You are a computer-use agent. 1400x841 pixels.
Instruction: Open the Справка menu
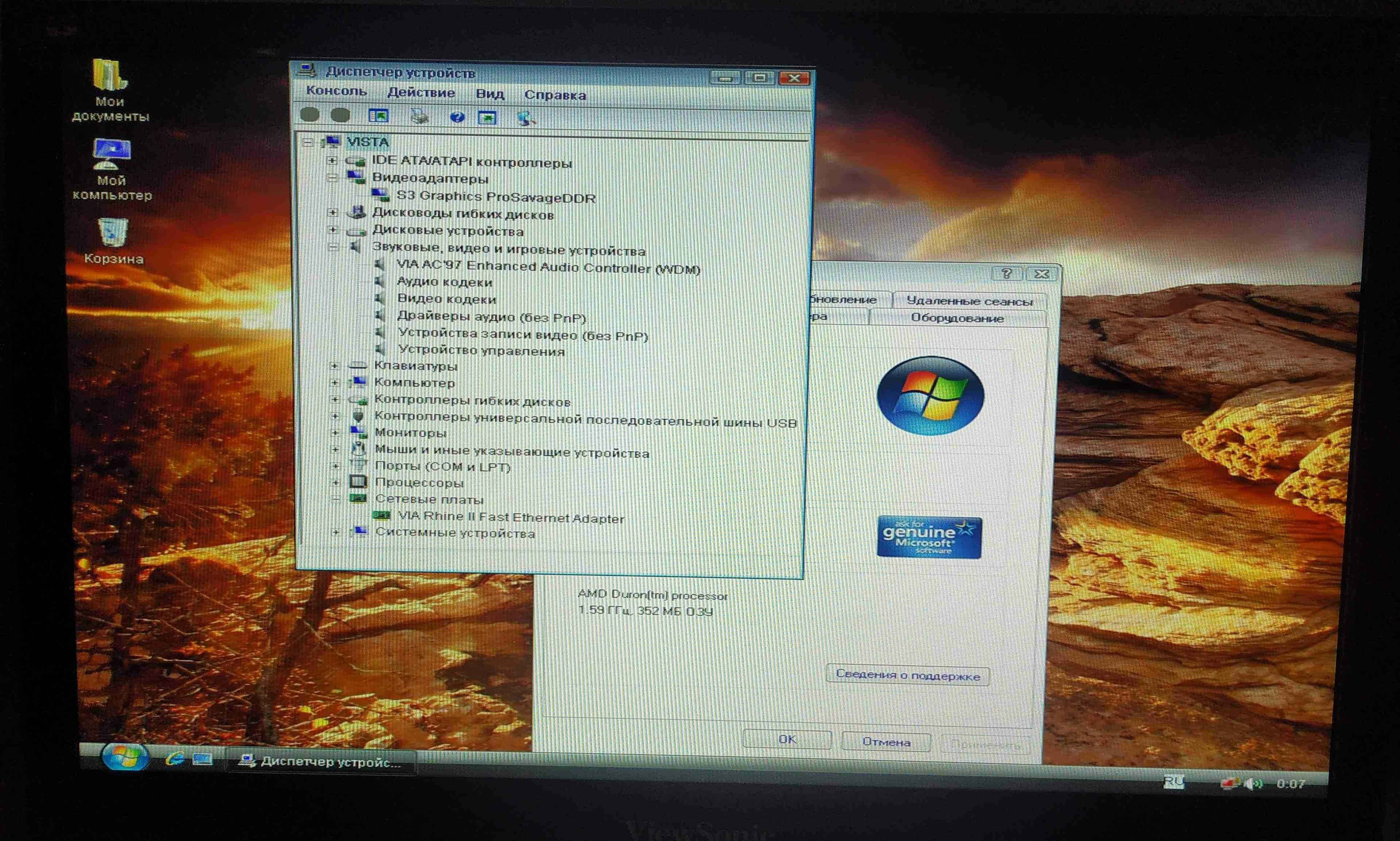[555, 95]
